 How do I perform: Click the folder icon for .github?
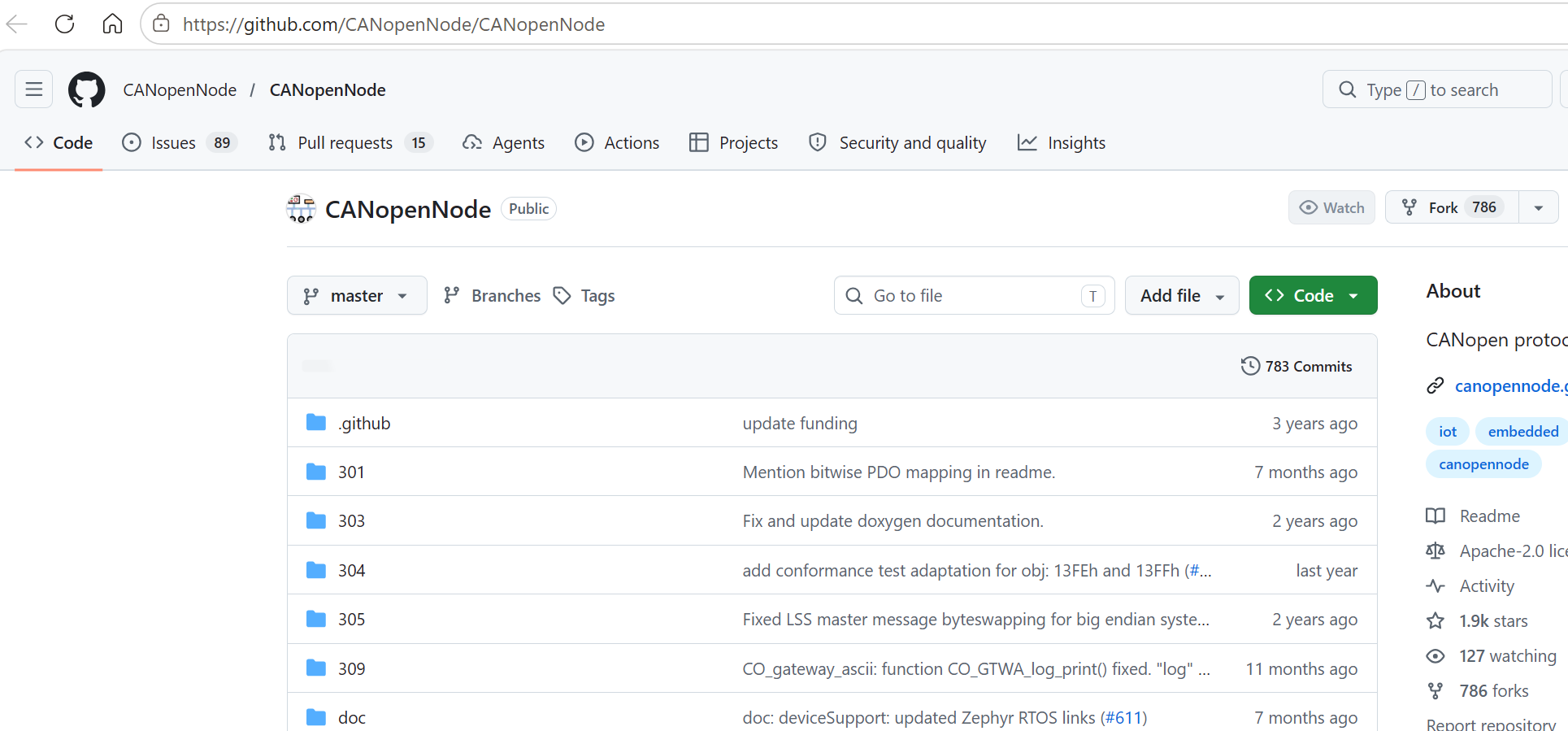coord(316,423)
